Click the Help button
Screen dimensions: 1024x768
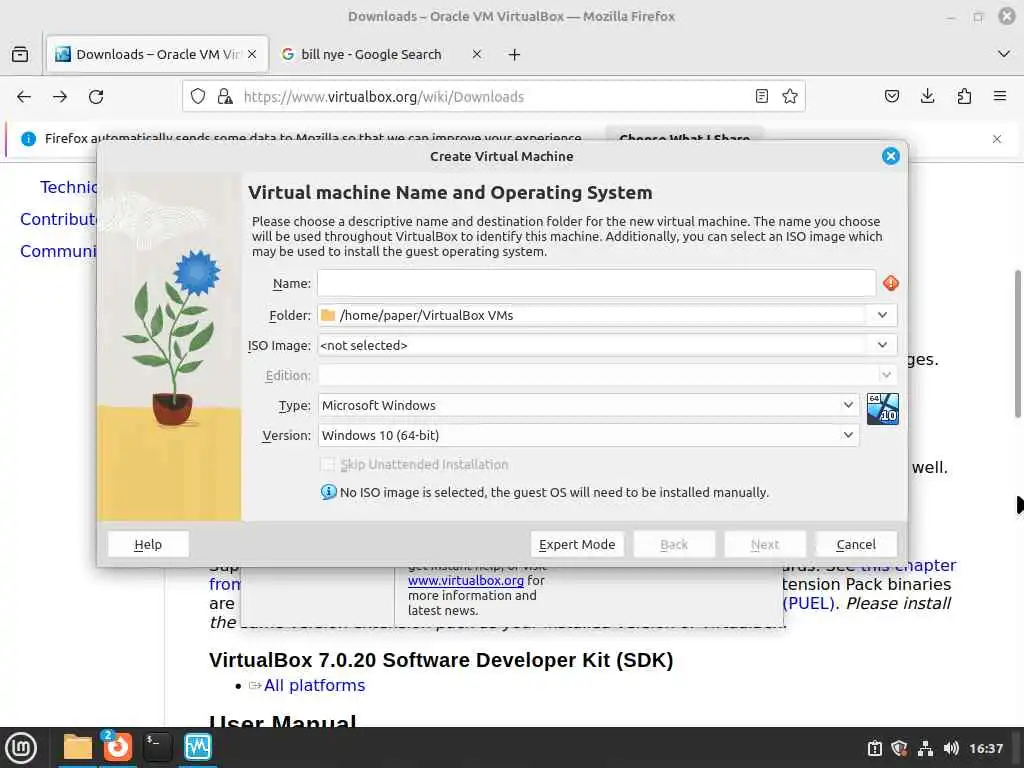tap(148, 544)
